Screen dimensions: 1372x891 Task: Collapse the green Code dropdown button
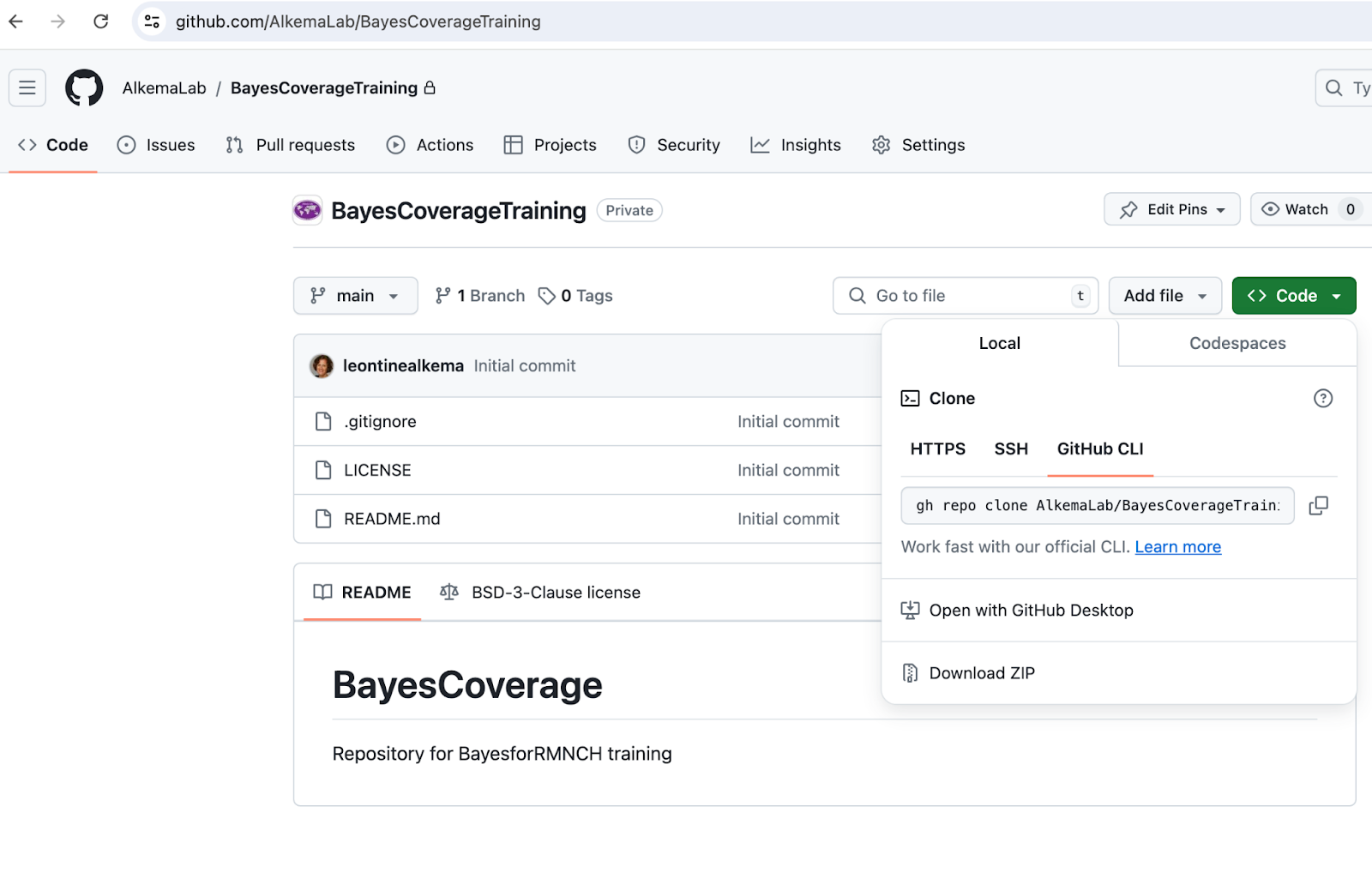(x=1293, y=296)
